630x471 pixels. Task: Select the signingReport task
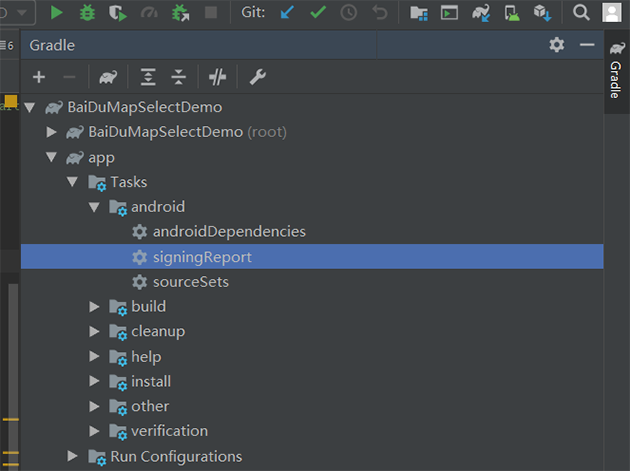pos(201,257)
